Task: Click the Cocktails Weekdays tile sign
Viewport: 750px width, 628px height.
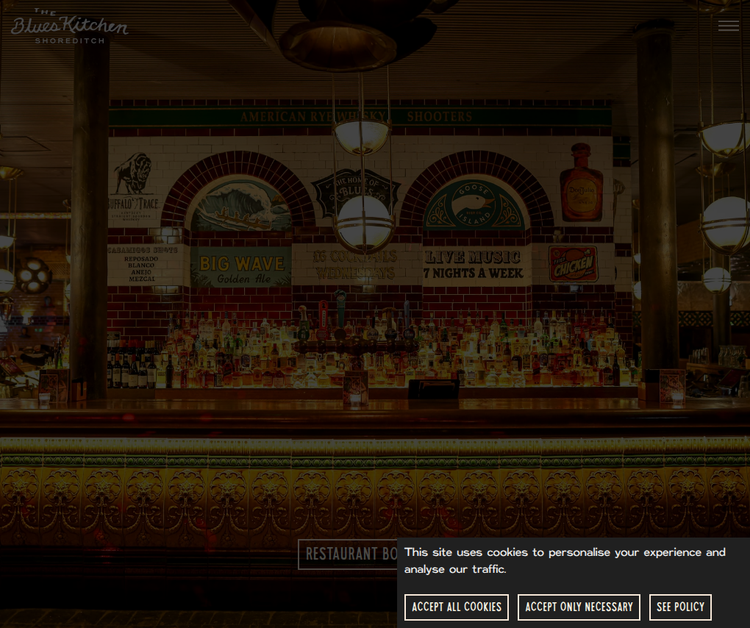Action: [x=355, y=266]
